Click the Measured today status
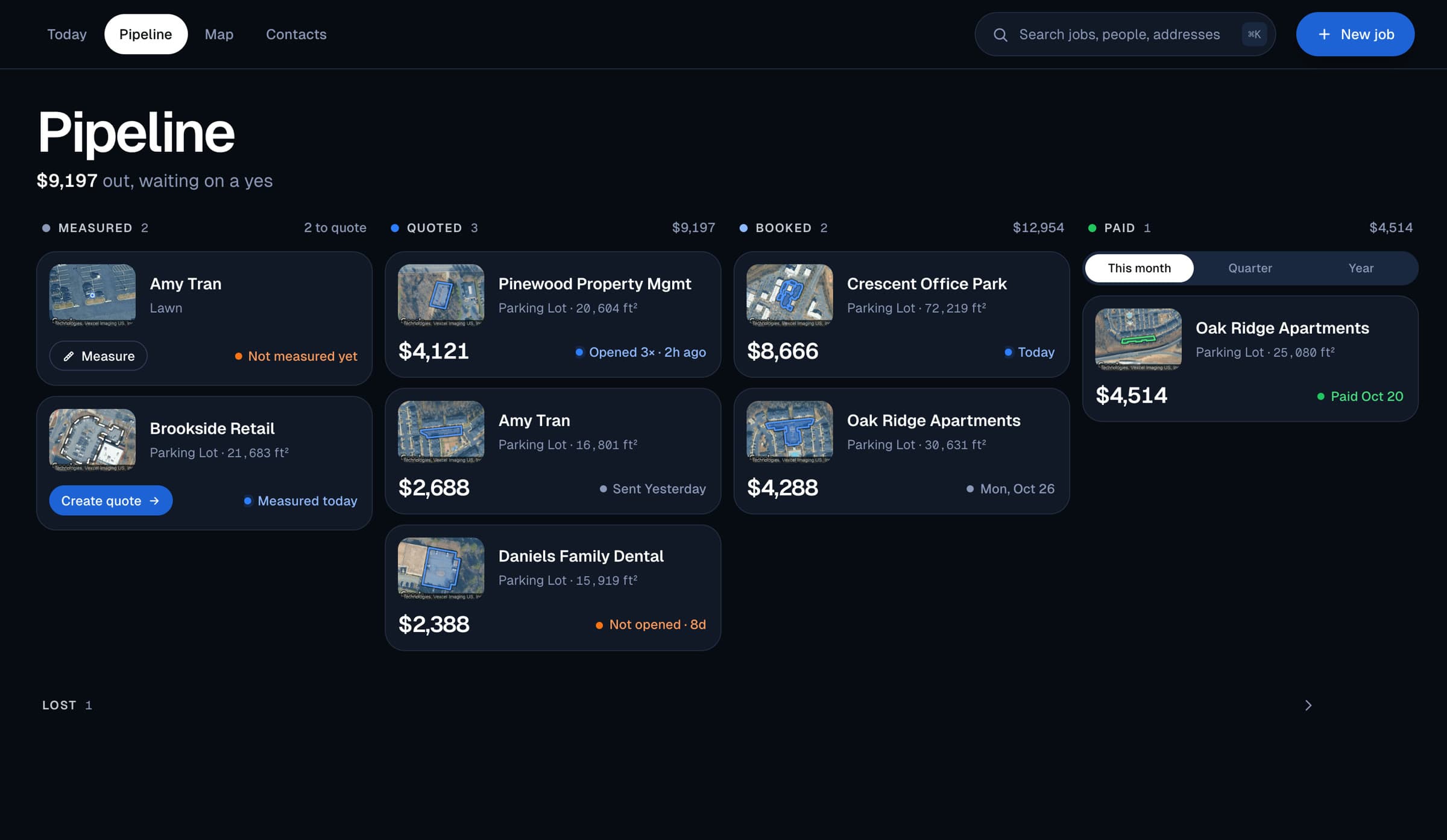The height and width of the screenshot is (840, 1447). 300,501
